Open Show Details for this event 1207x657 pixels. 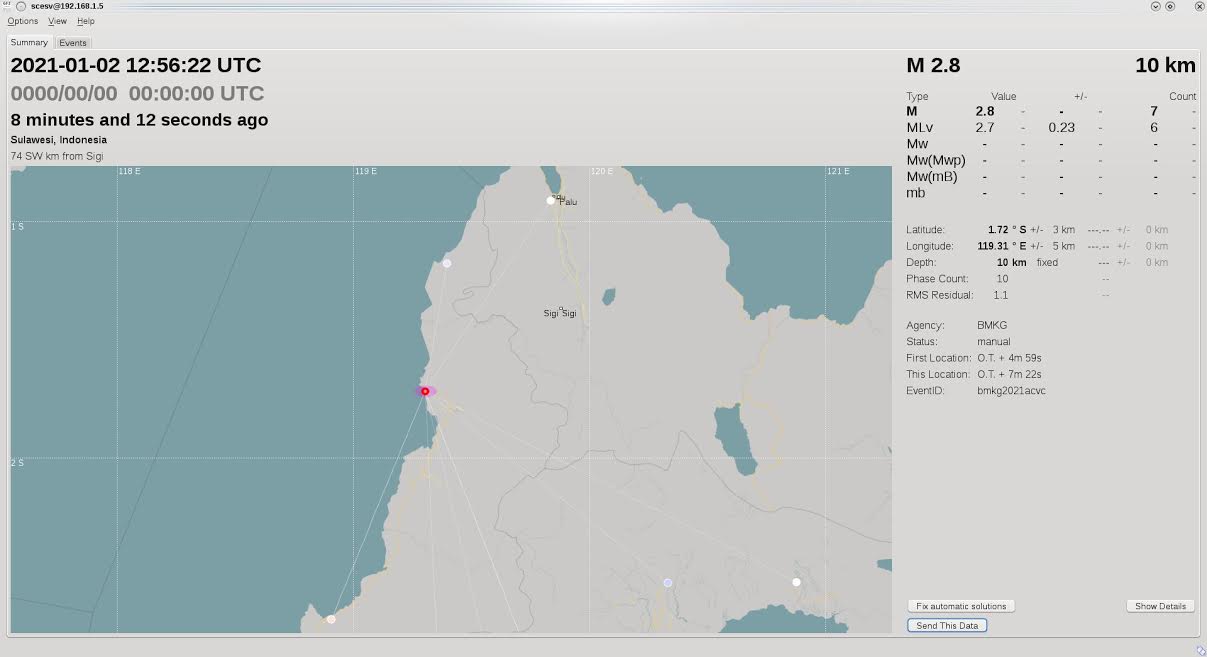(1160, 606)
